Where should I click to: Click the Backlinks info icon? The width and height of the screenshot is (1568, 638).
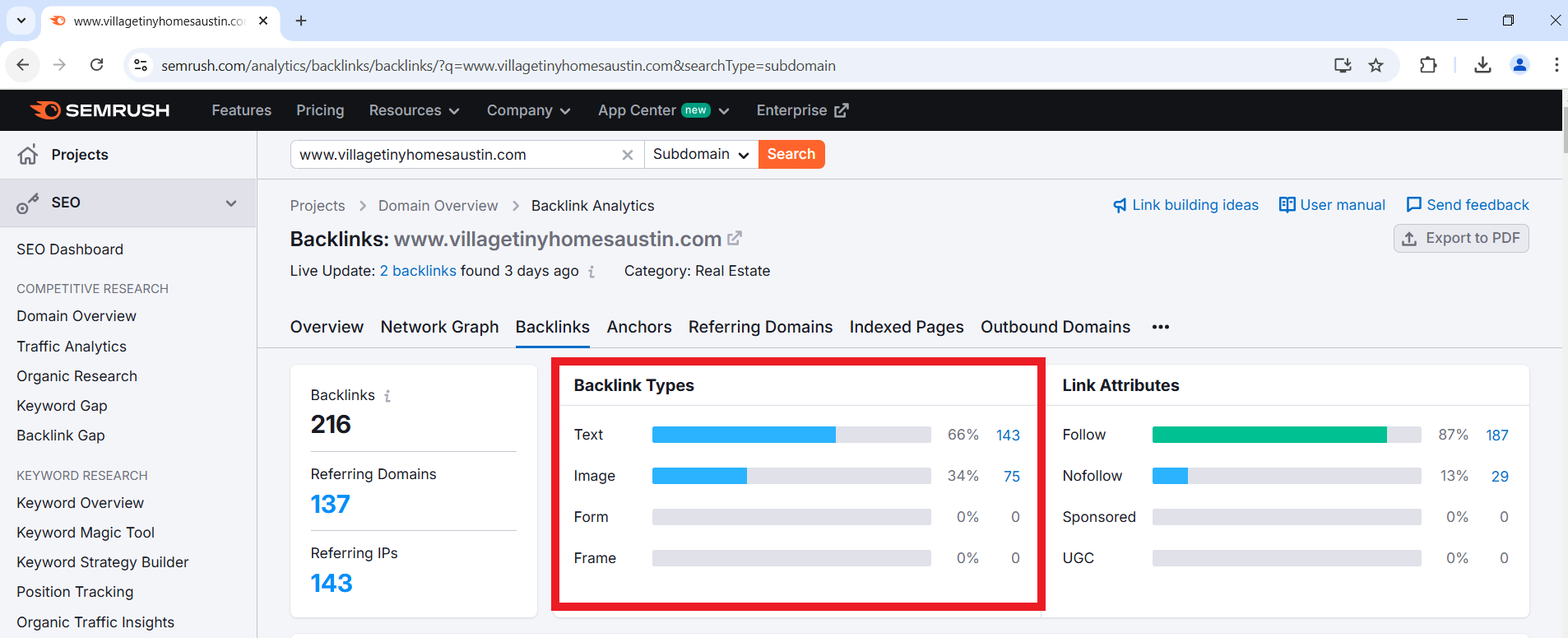click(x=387, y=396)
